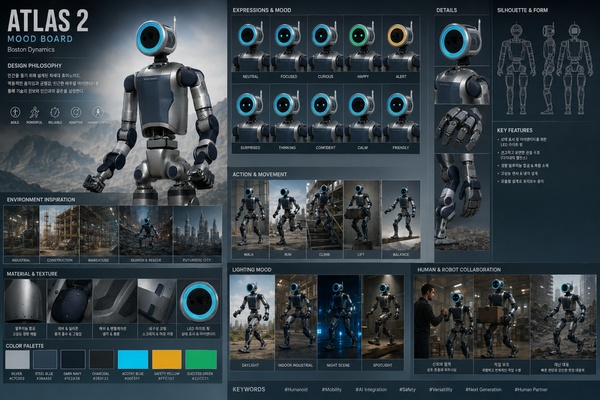
Task: Click the Action & Movement heading
Action: point(259,174)
